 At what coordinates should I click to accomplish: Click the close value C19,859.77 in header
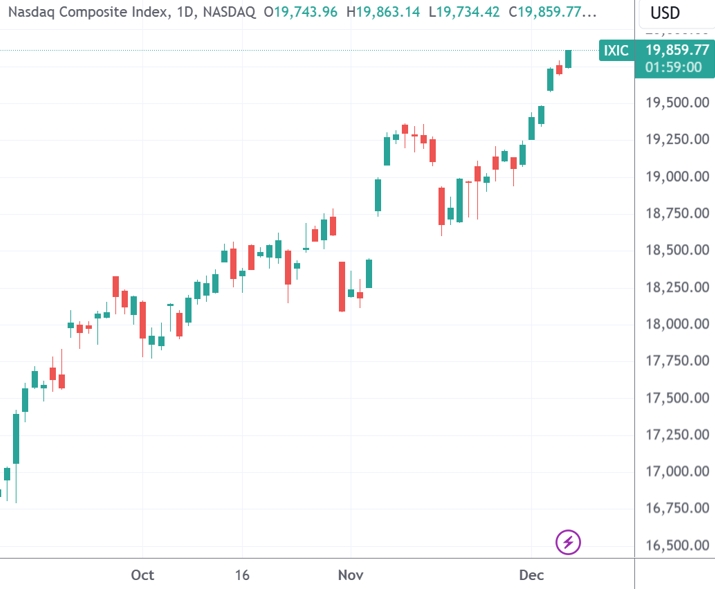552,12
